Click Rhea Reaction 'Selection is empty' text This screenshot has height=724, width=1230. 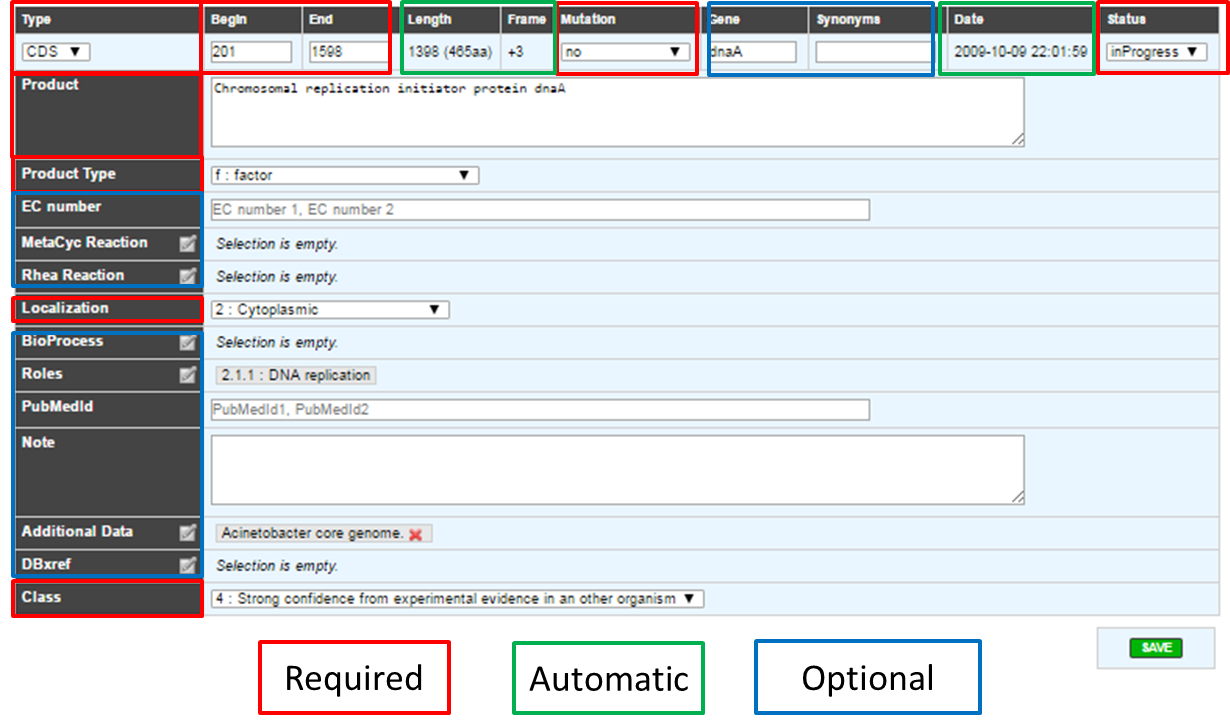[277, 277]
